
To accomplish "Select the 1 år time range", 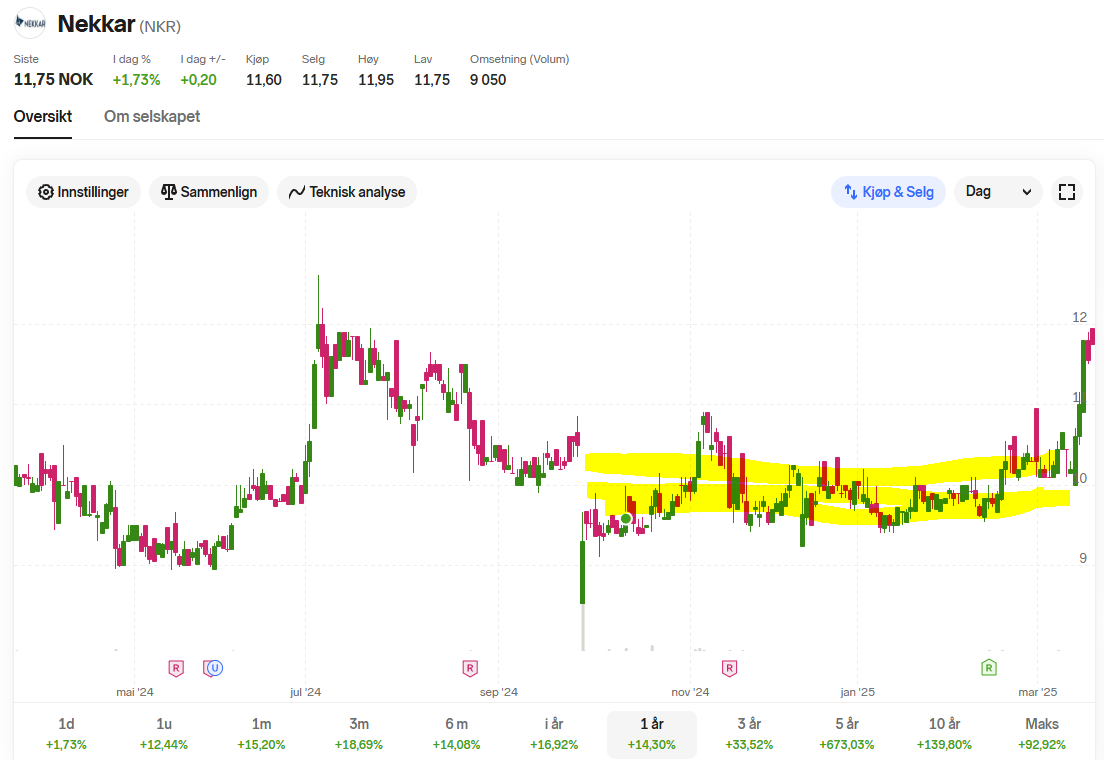I will (652, 734).
